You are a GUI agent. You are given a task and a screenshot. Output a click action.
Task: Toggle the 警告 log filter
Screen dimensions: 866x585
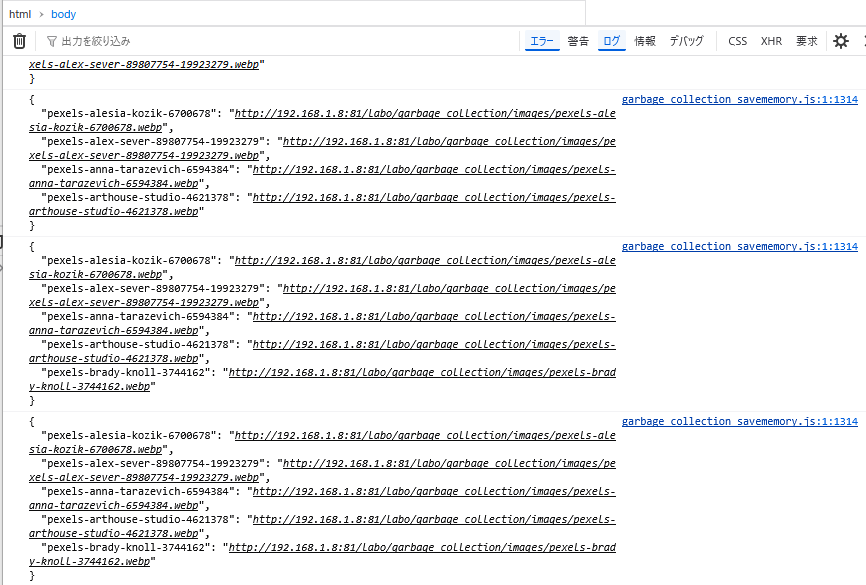578,41
